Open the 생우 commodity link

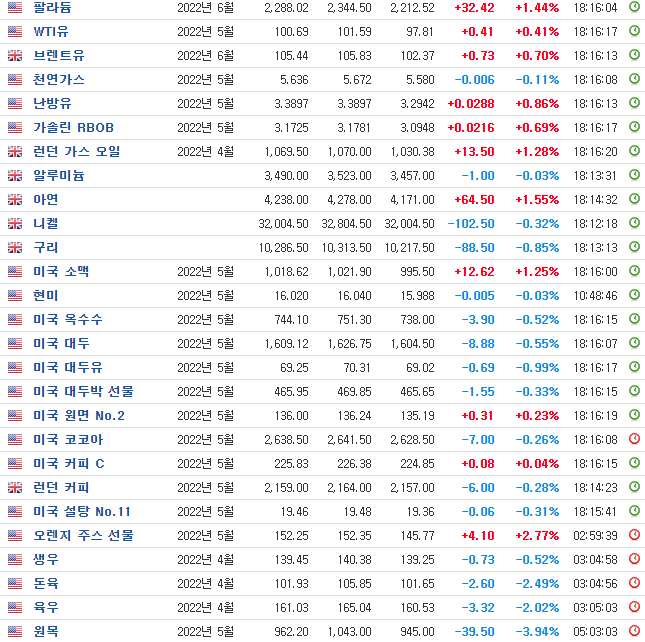click(46, 559)
